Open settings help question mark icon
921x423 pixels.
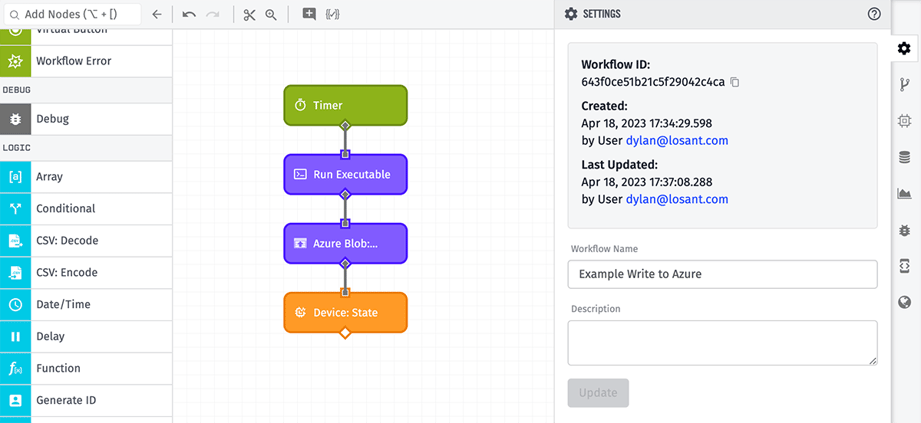[x=874, y=14]
